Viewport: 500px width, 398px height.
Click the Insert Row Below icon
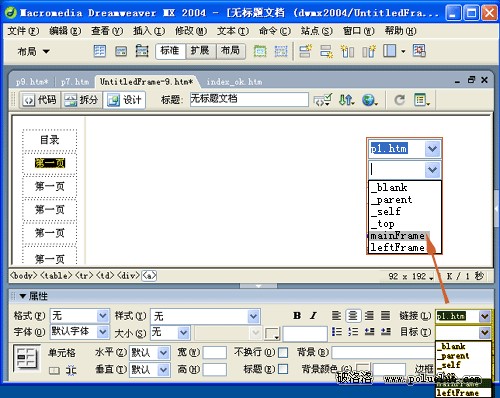point(326,51)
